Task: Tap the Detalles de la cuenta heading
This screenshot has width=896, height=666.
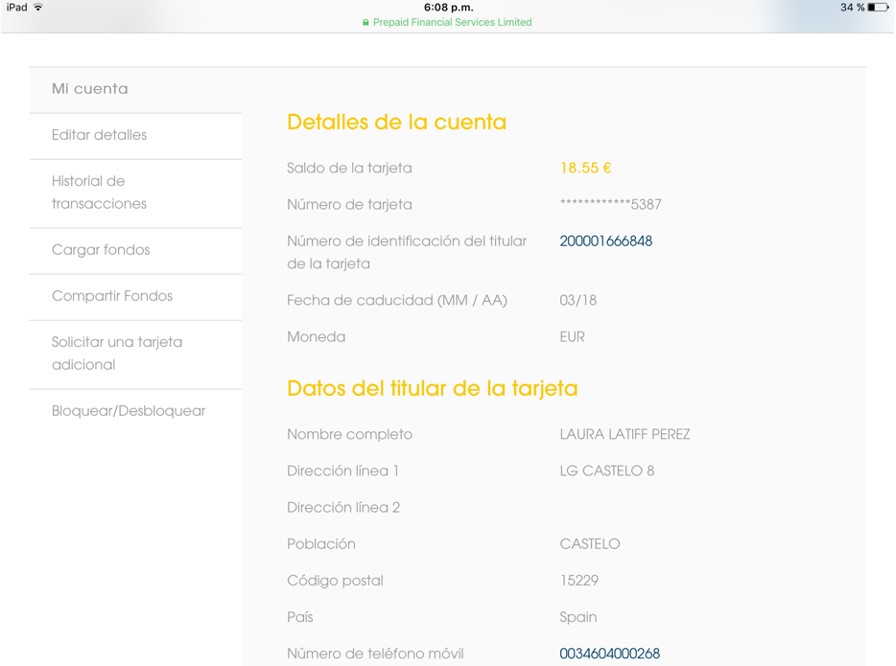Action: pyautogui.click(x=396, y=122)
